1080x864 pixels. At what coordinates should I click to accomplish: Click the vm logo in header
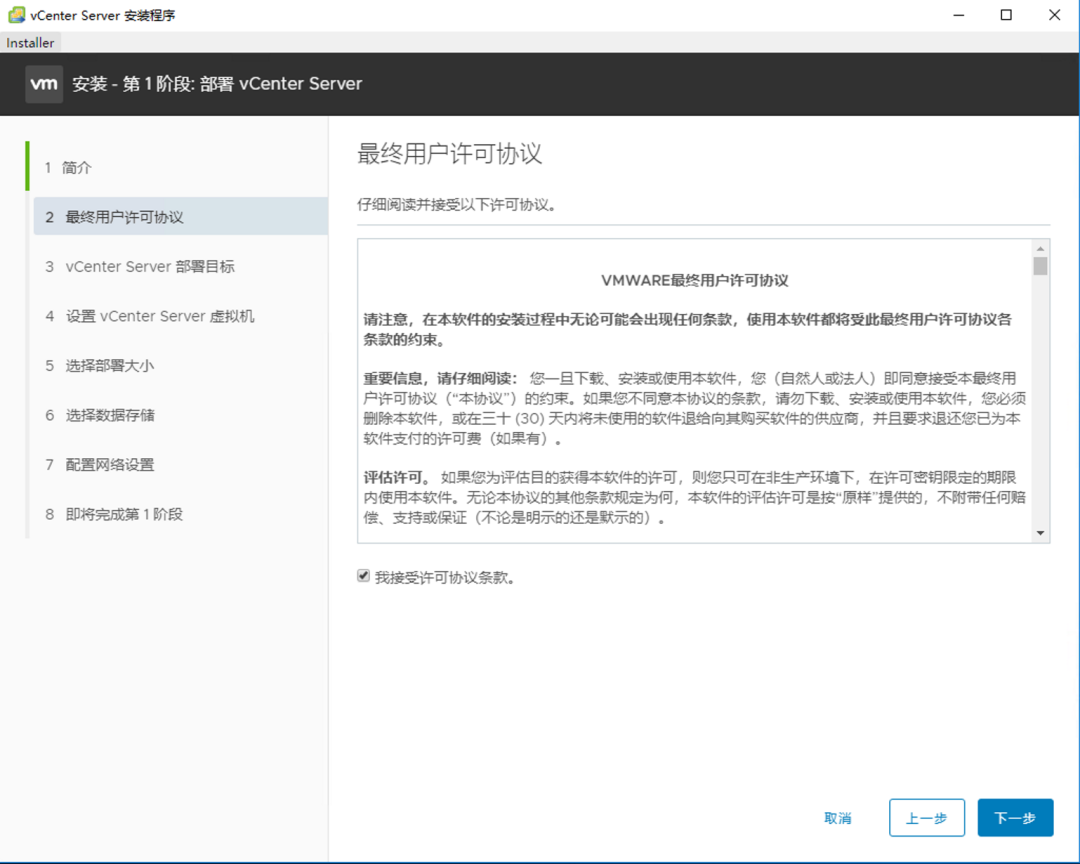coord(44,84)
